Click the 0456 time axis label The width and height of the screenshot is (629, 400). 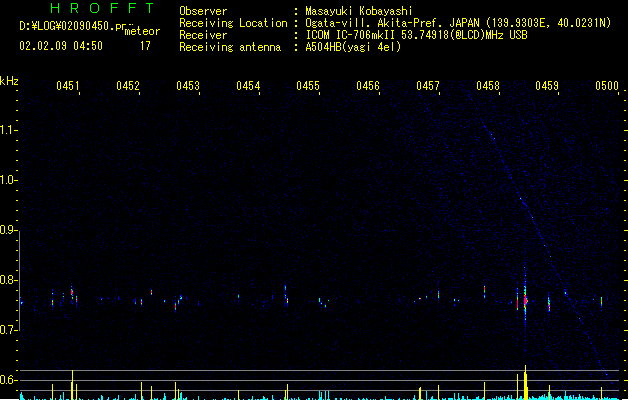pyautogui.click(x=368, y=86)
